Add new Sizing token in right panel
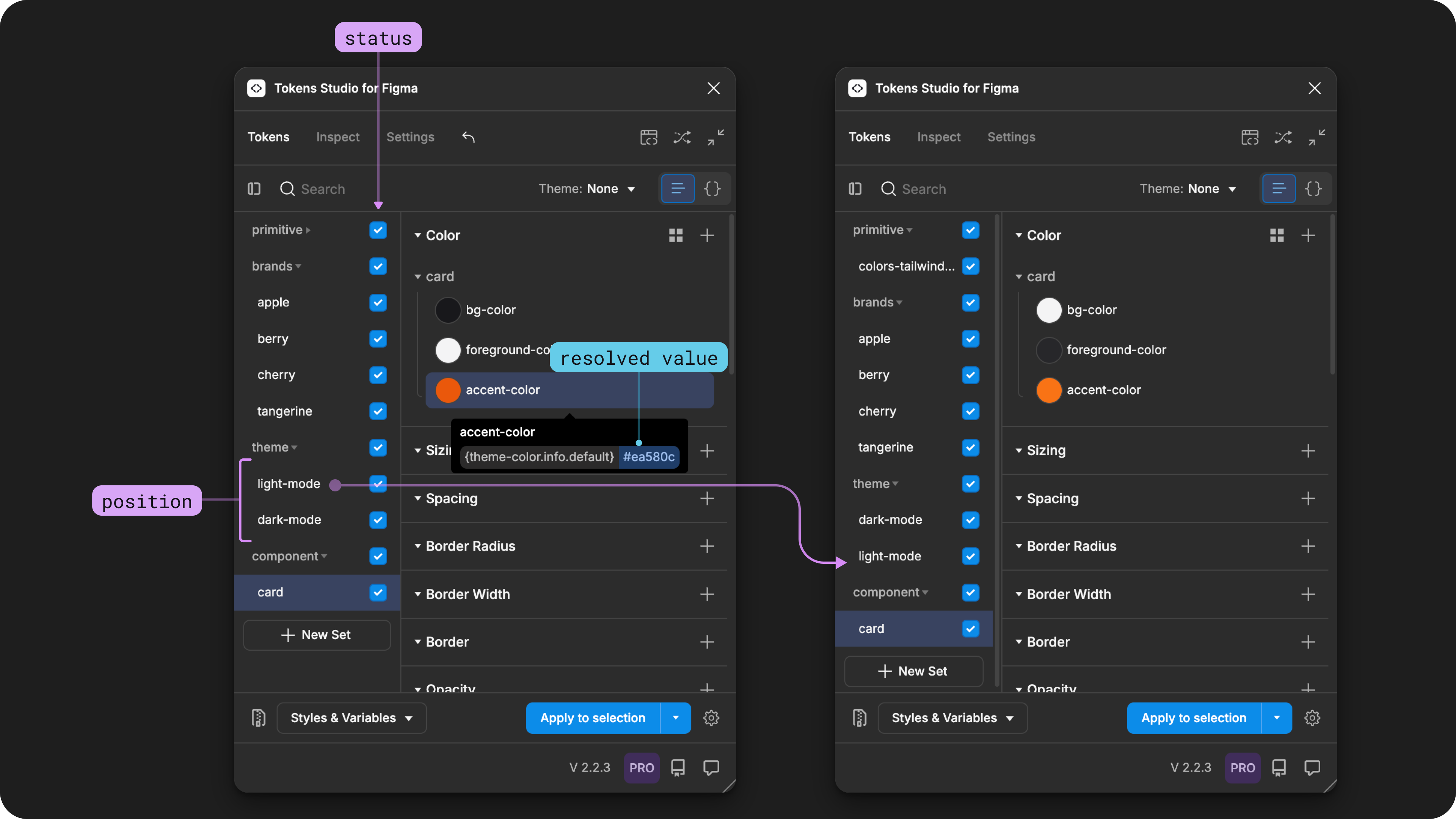The image size is (1456, 819). [x=1307, y=450]
